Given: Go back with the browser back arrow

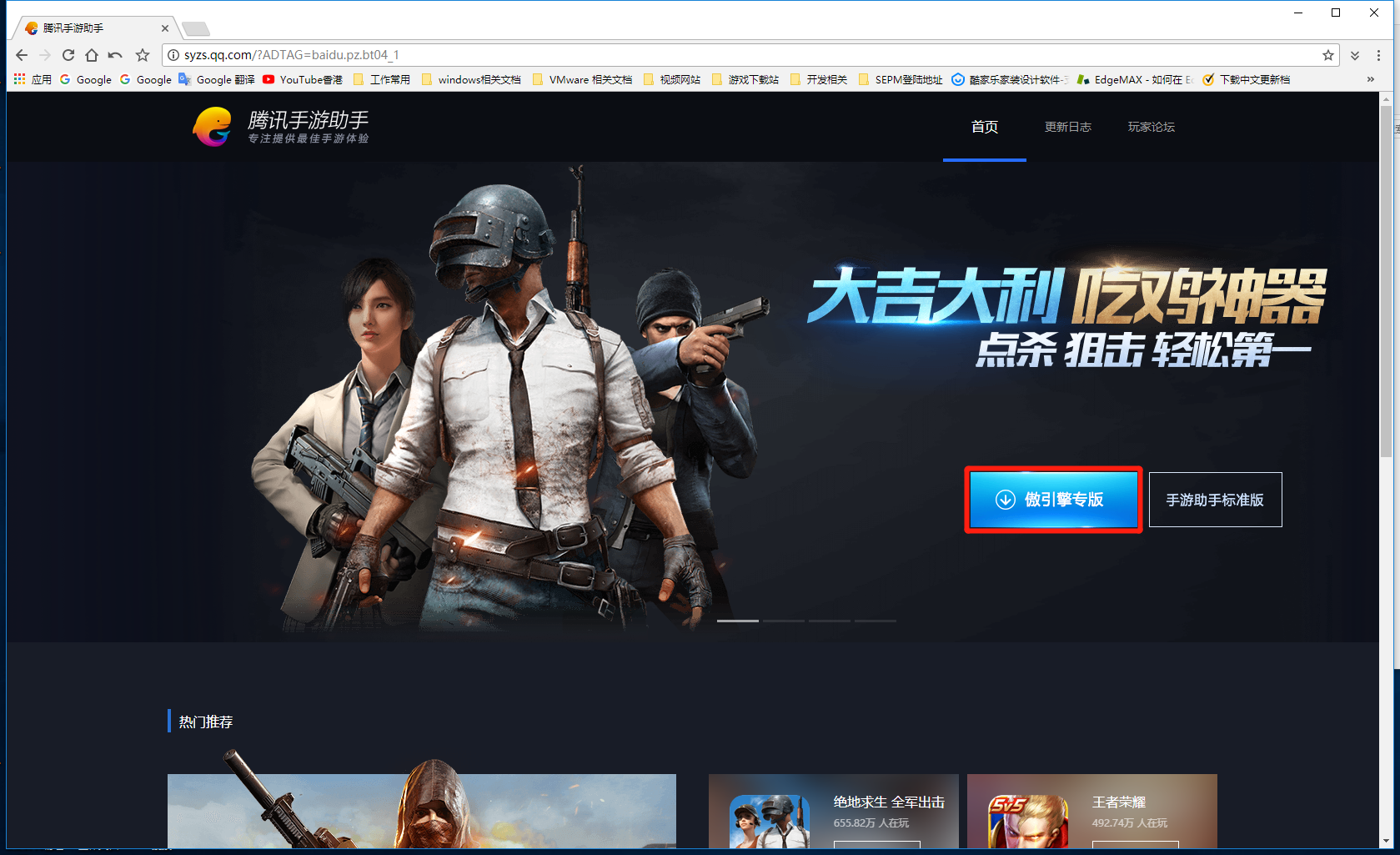Looking at the screenshot, I should [x=22, y=55].
